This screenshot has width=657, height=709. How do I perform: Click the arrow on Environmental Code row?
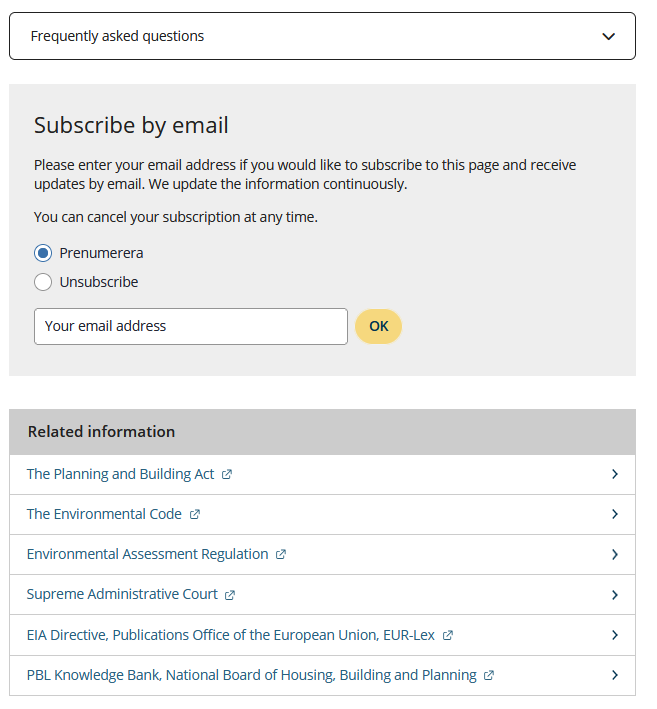615,514
